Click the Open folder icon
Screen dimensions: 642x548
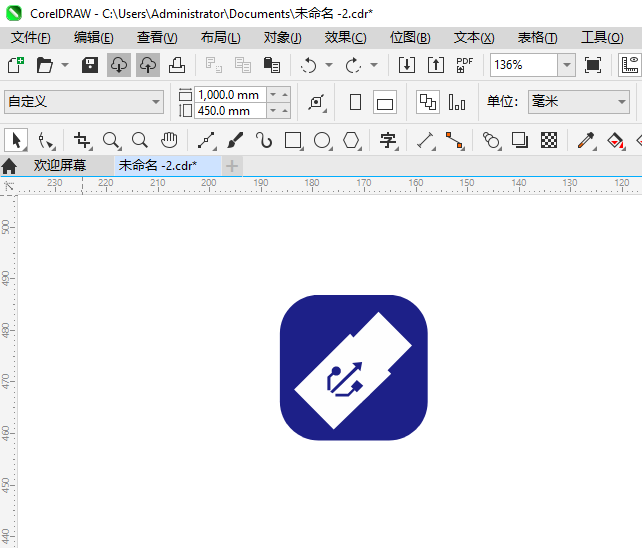pos(45,65)
